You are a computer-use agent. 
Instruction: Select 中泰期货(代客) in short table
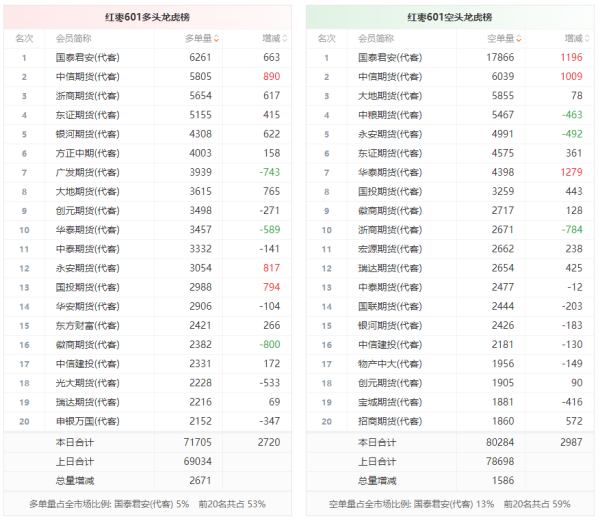(390, 287)
